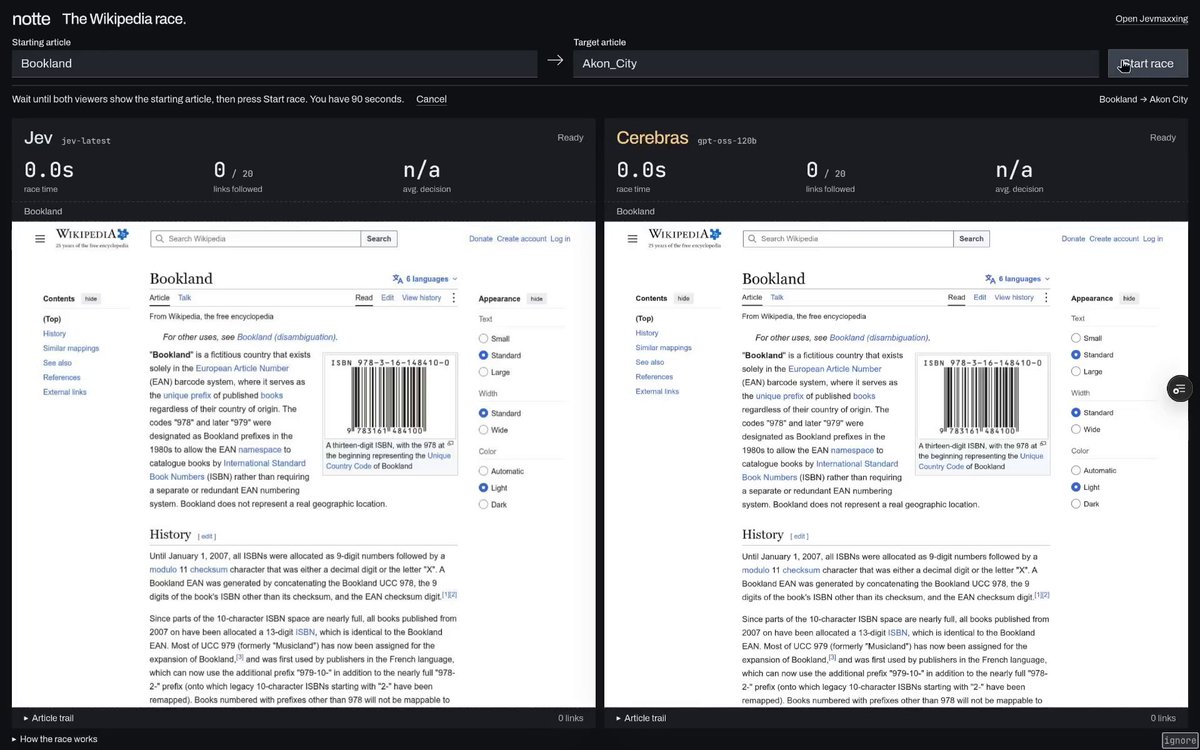Choose Dark color in left Appearance panel
Screen dimensions: 1200x750
484,505
